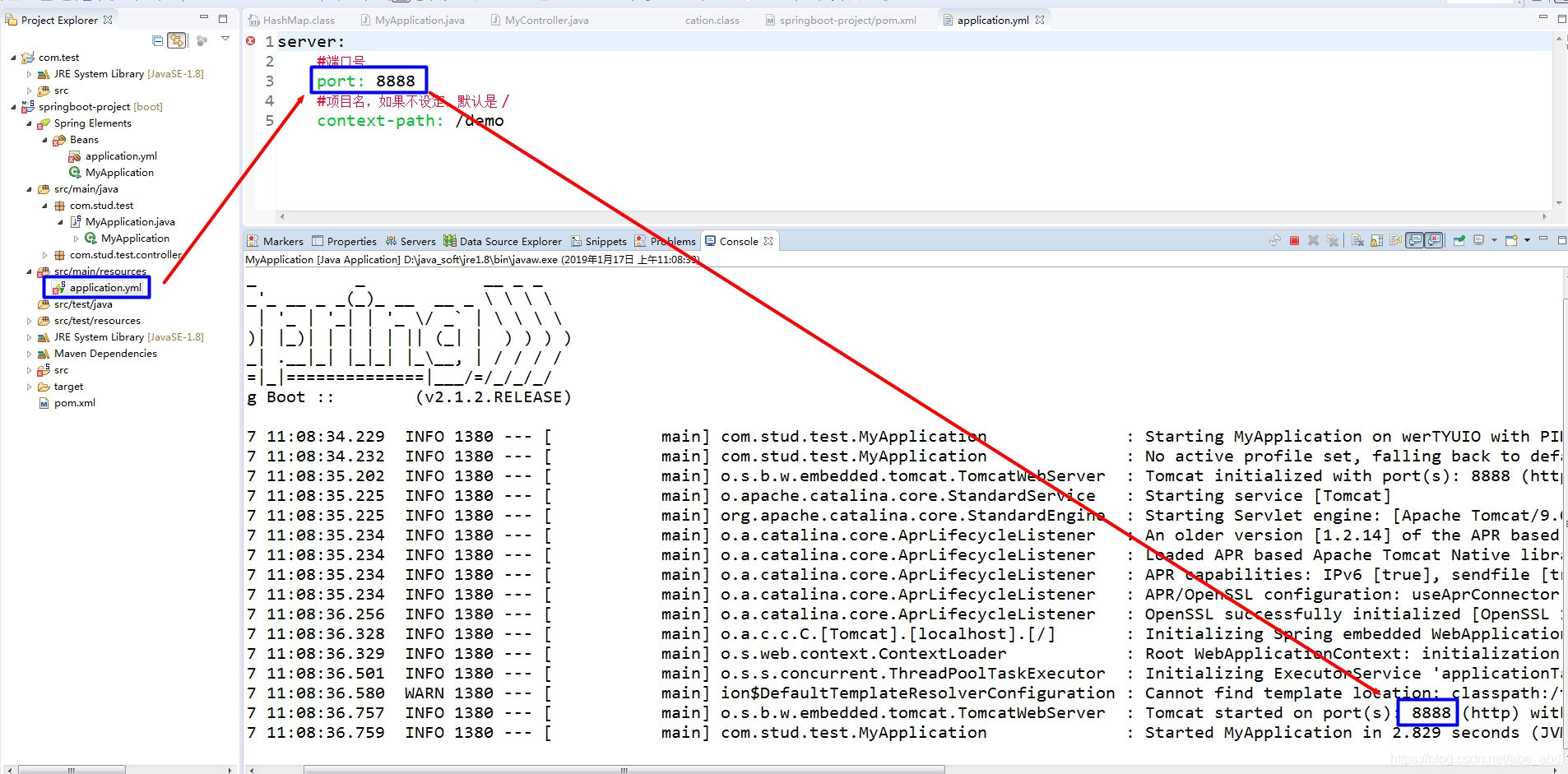
Task: Click the grayed working sets icon in Project Explorer
Action: point(202,40)
